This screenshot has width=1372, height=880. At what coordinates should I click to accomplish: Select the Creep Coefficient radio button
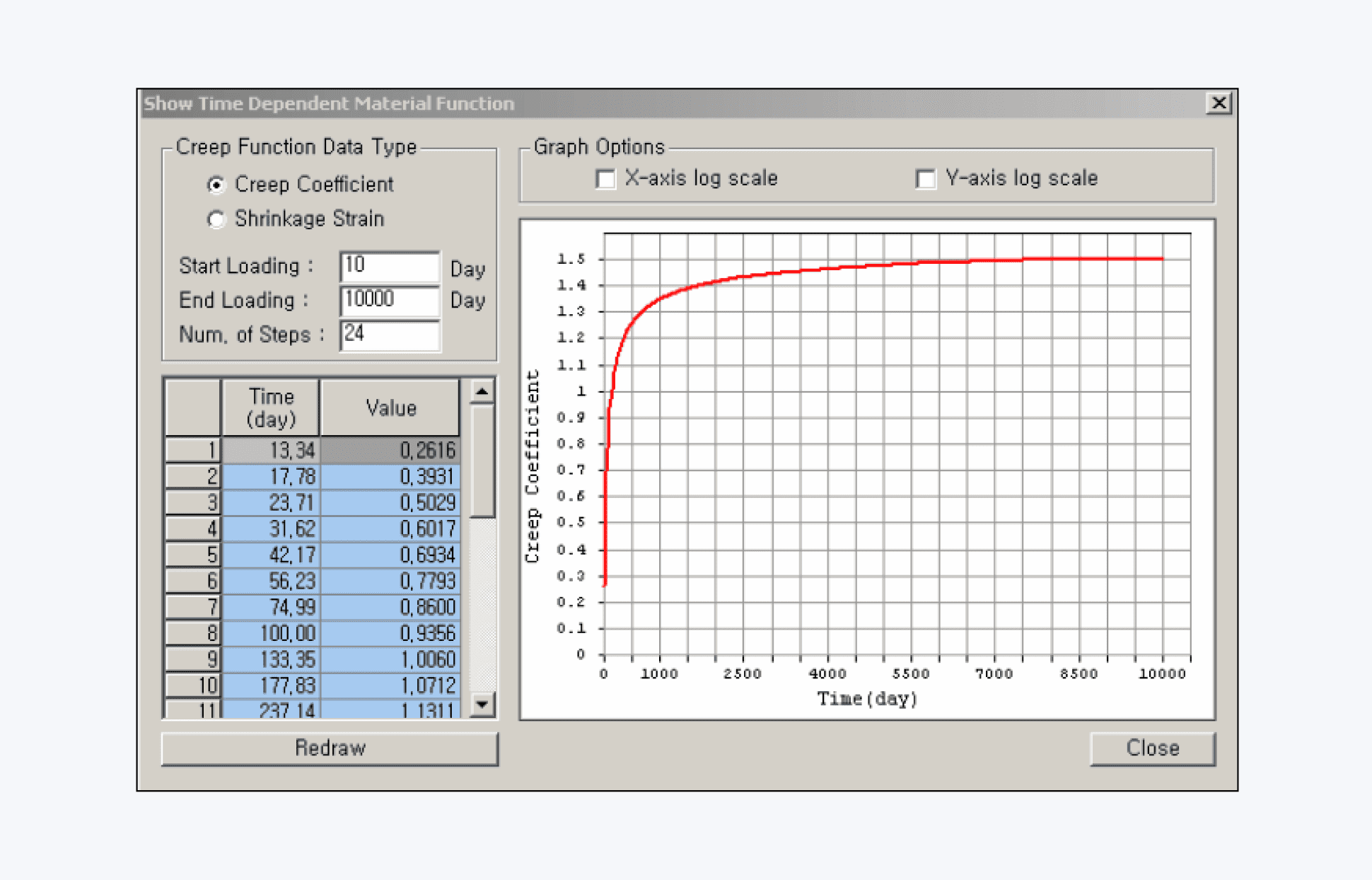[216, 185]
